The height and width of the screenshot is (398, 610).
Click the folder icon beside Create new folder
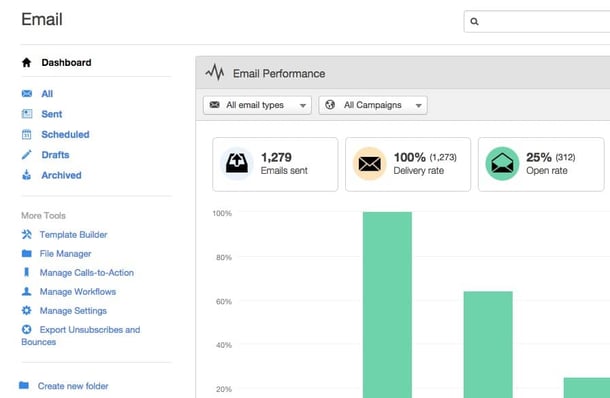tap(24, 386)
